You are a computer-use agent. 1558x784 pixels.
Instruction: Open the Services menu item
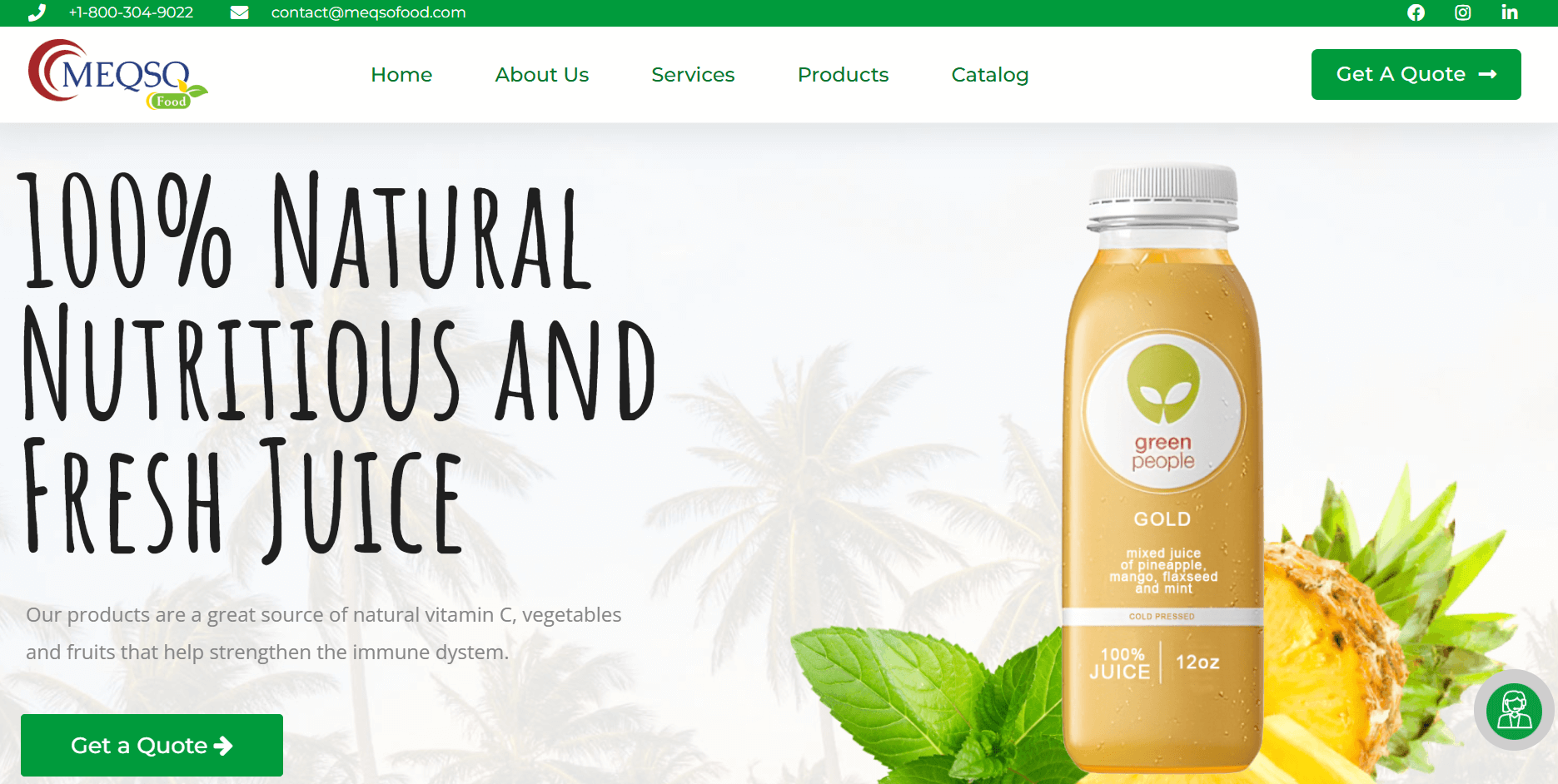click(693, 75)
